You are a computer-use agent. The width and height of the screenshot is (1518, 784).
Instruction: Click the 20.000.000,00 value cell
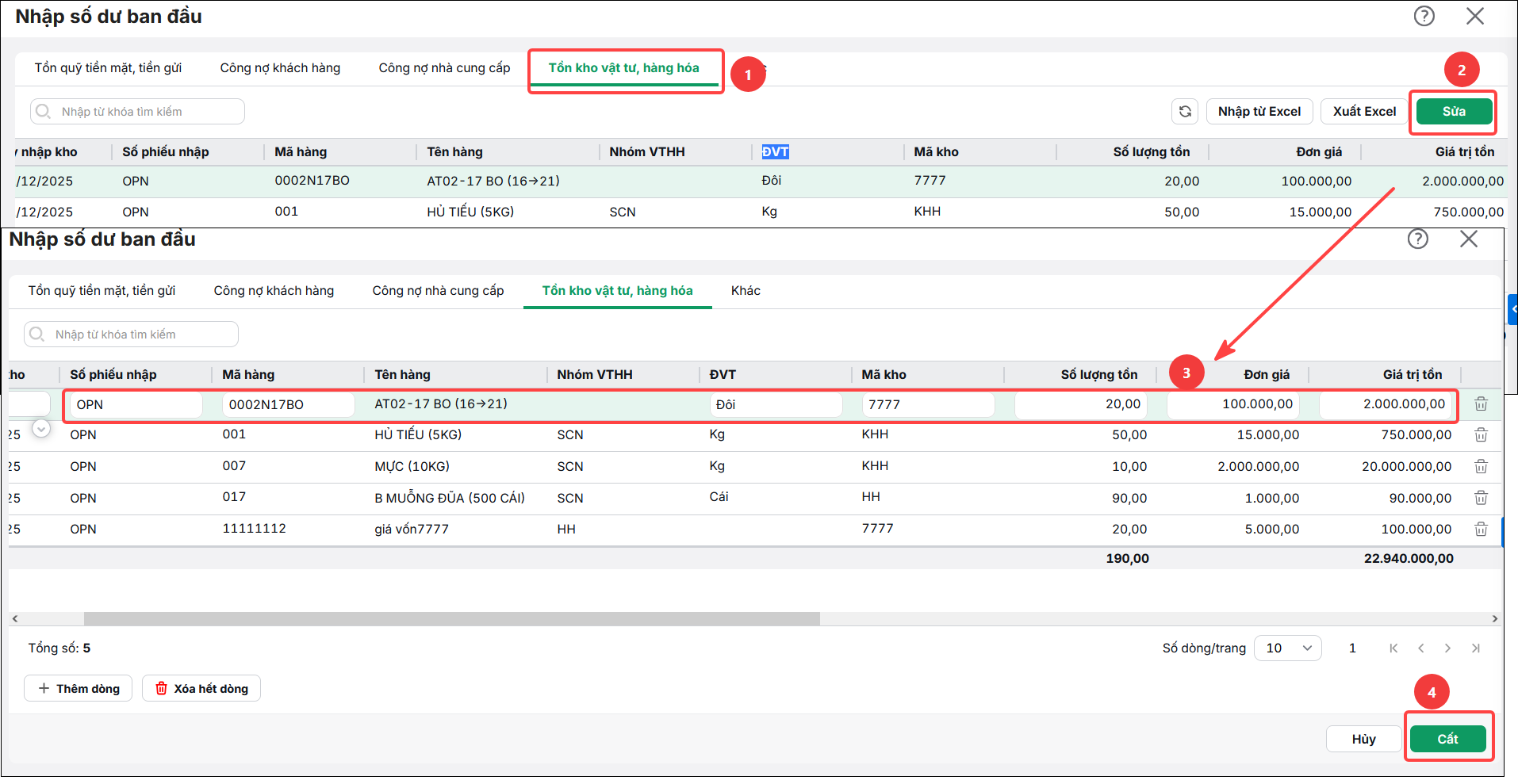pos(1406,467)
